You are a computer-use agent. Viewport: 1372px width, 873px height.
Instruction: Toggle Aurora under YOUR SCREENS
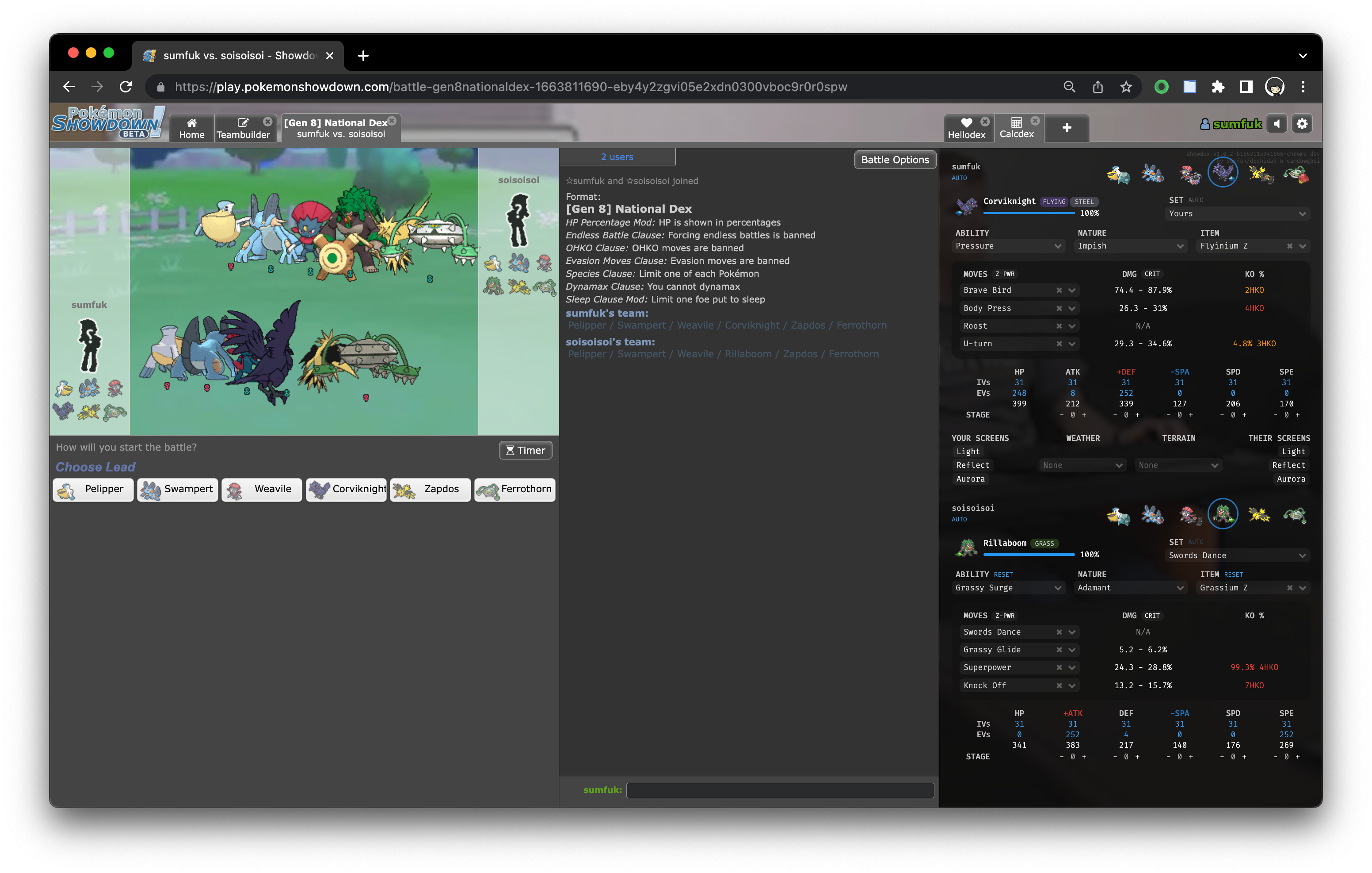click(x=970, y=479)
